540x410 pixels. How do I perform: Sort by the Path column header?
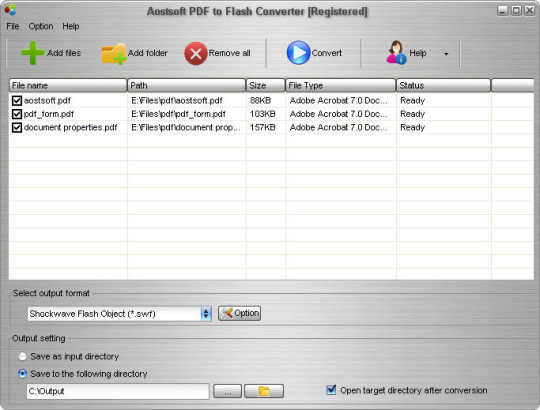(186, 85)
